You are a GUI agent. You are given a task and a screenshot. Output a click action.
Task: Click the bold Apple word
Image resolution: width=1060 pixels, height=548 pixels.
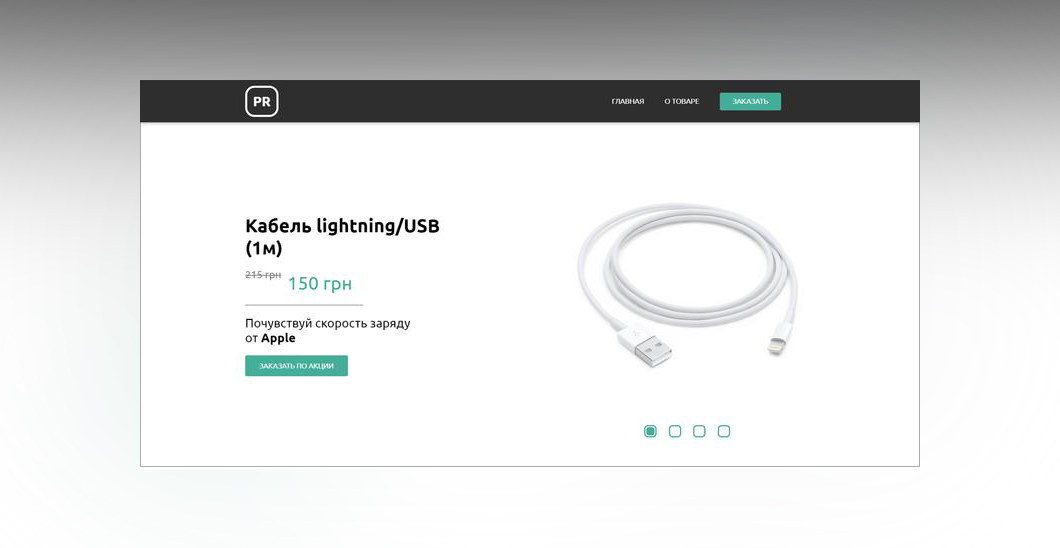[x=279, y=338]
